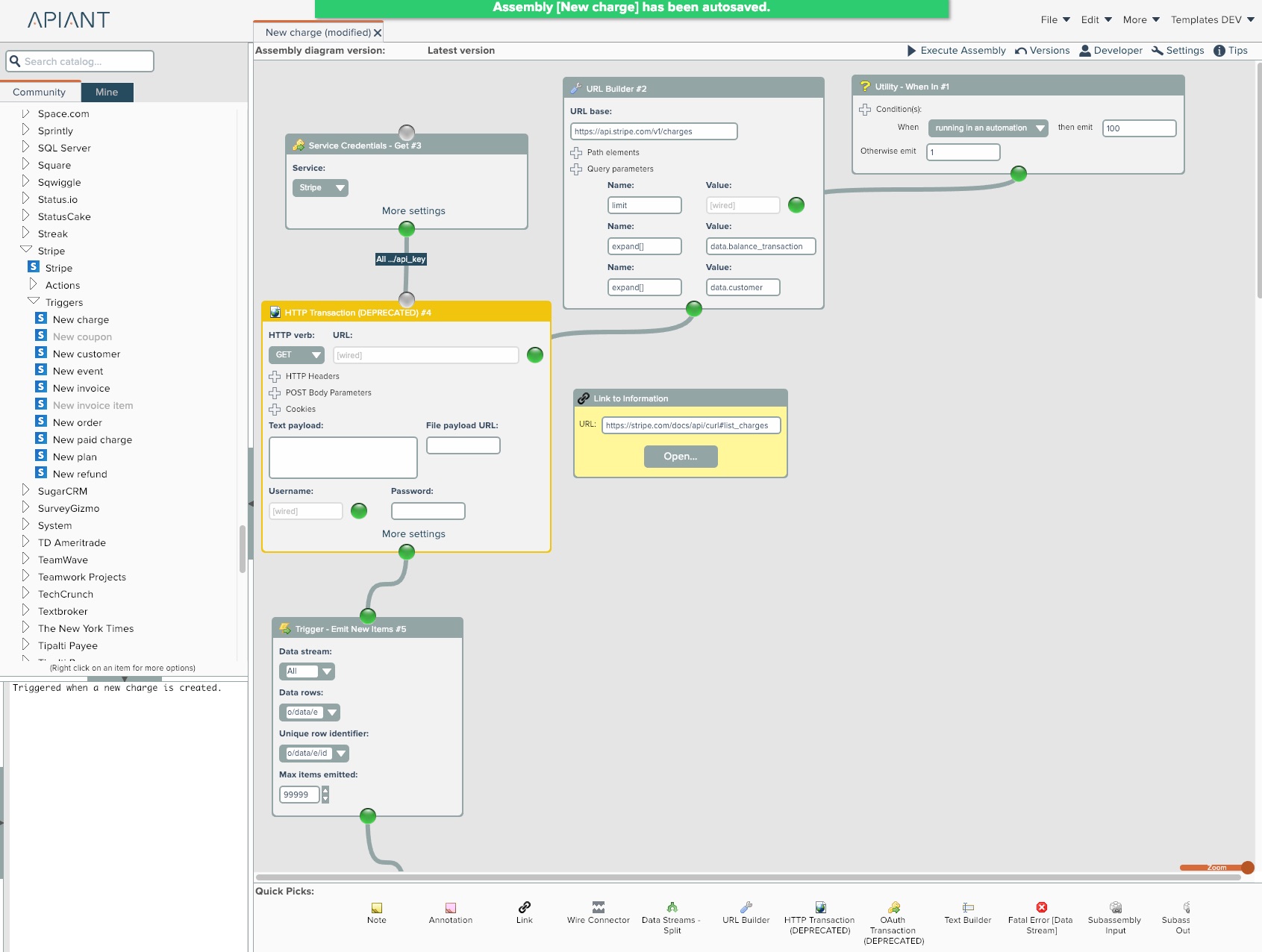This screenshot has height=952, width=1262.
Task: Click the Open... button in Link panel
Action: coord(680,457)
